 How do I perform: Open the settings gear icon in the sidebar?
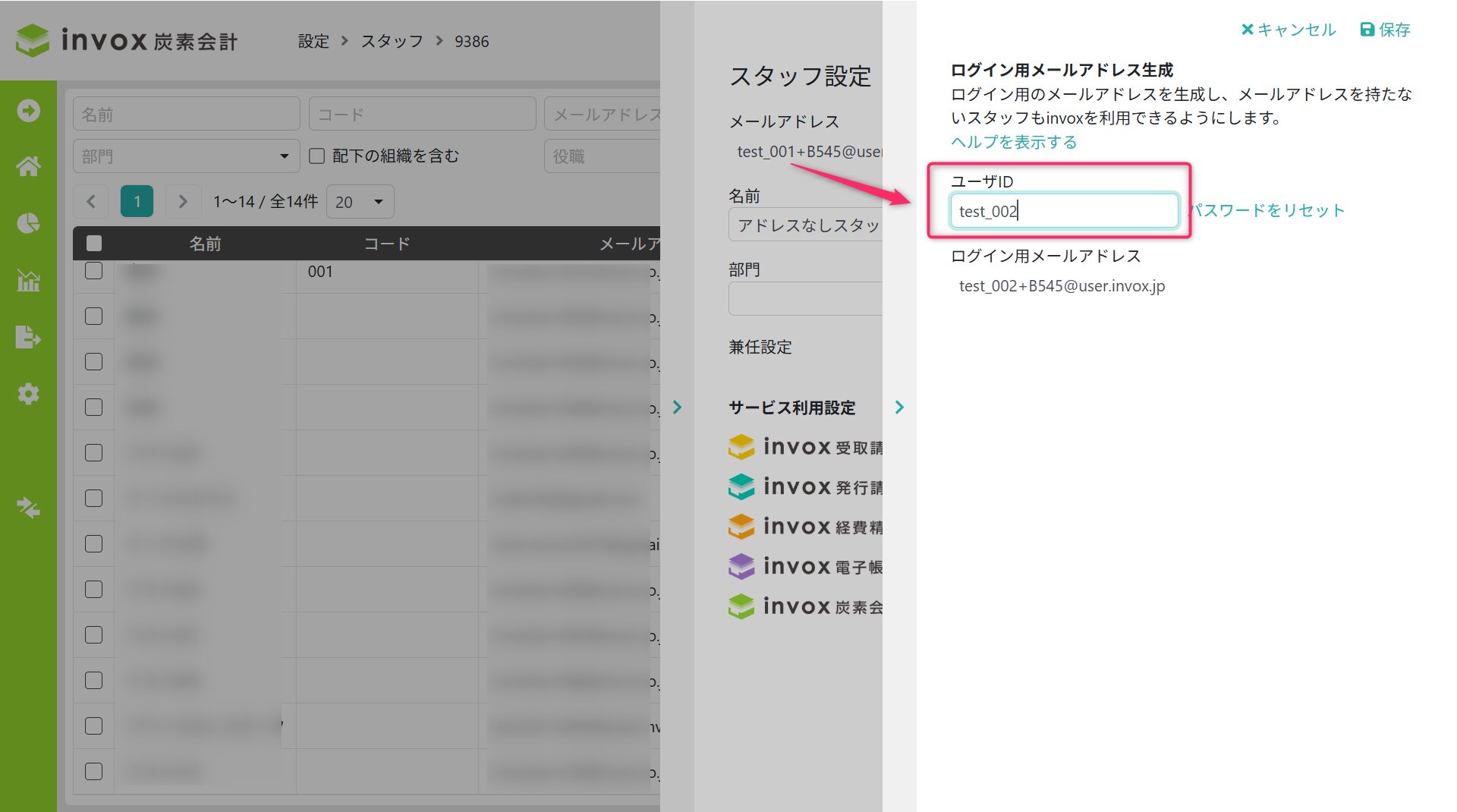[29, 394]
